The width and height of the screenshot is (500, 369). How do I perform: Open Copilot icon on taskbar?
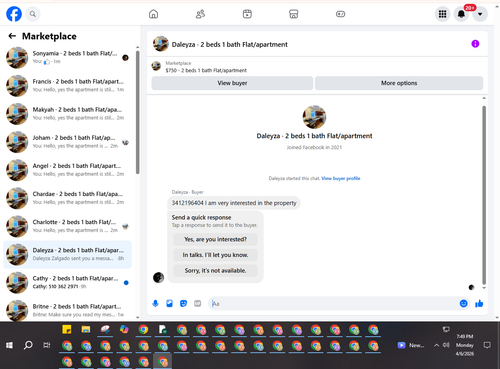(124, 330)
